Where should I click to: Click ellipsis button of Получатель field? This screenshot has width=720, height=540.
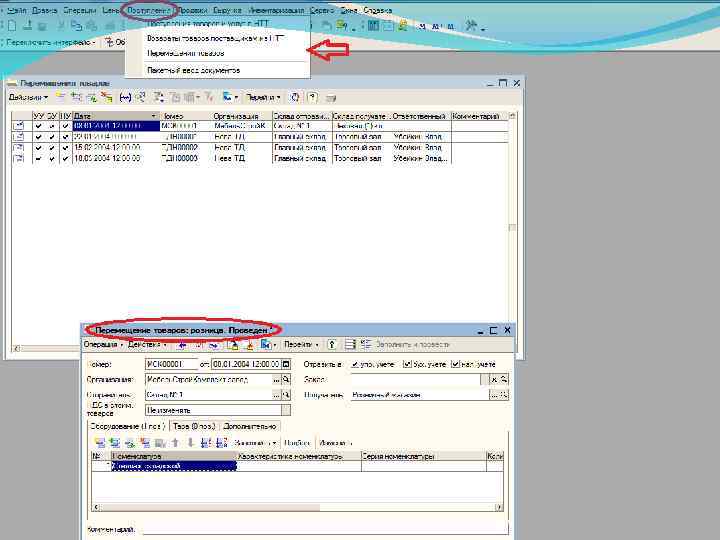(x=494, y=395)
